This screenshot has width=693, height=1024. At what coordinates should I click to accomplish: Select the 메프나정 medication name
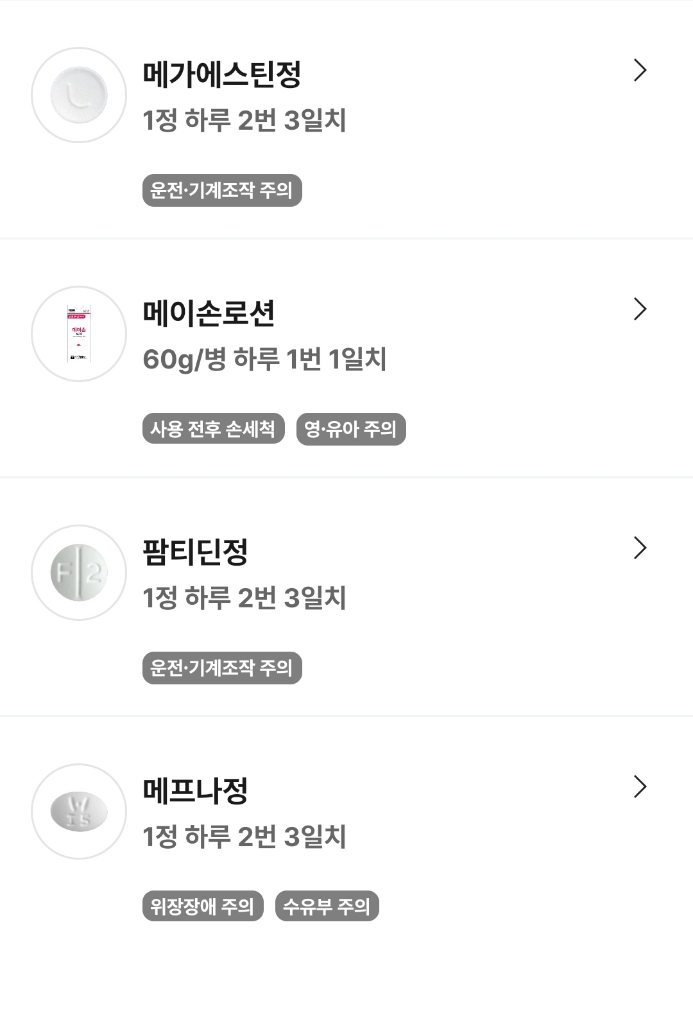(196, 791)
